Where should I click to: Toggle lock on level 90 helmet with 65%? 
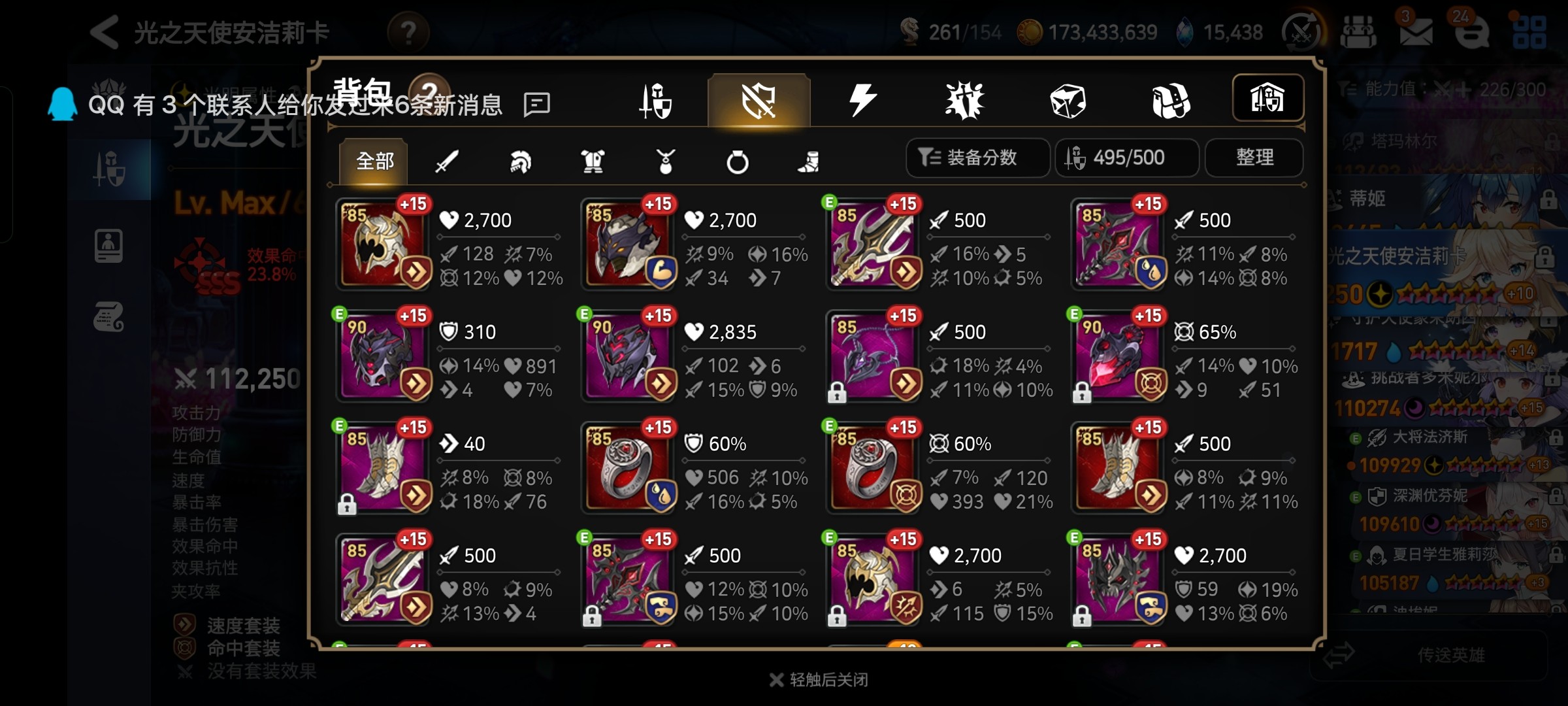click(x=1082, y=393)
